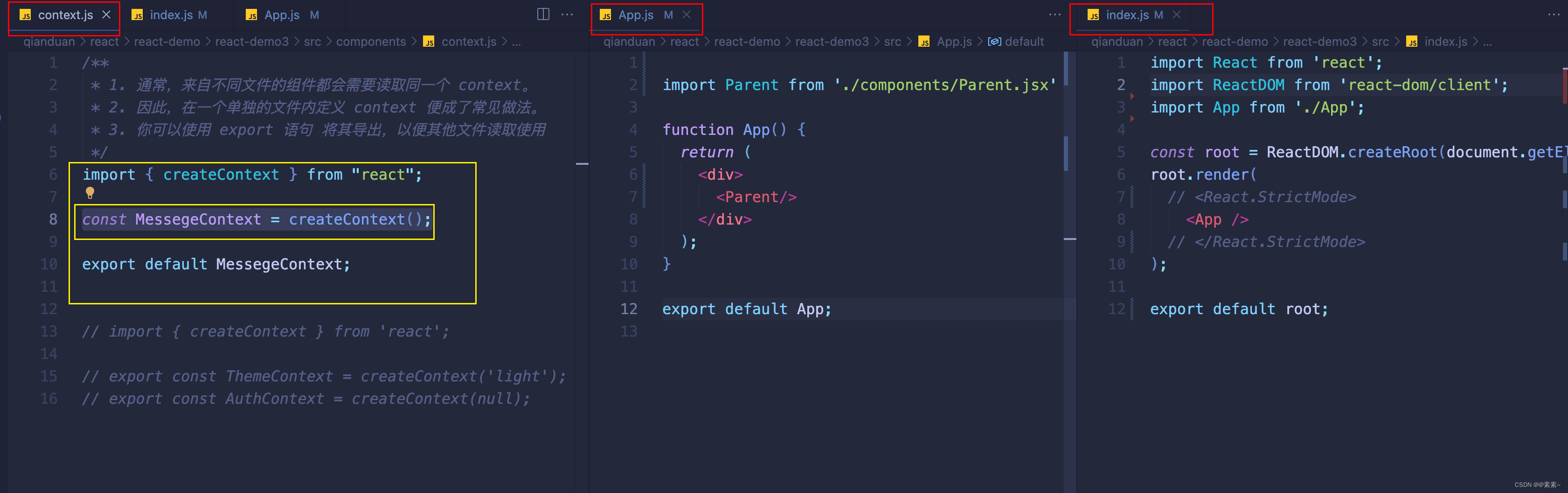Click 'createContext' in the import on line 6

(x=221, y=175)
